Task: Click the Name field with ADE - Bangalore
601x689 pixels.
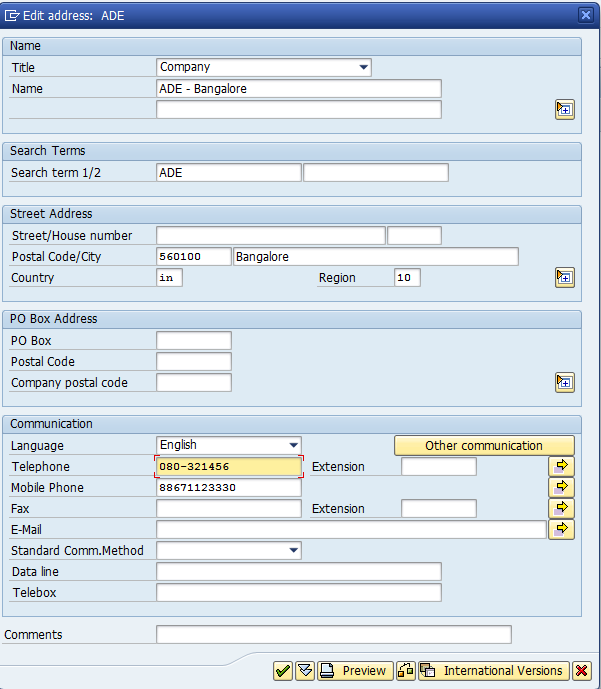Action: (x=299, y=89)
